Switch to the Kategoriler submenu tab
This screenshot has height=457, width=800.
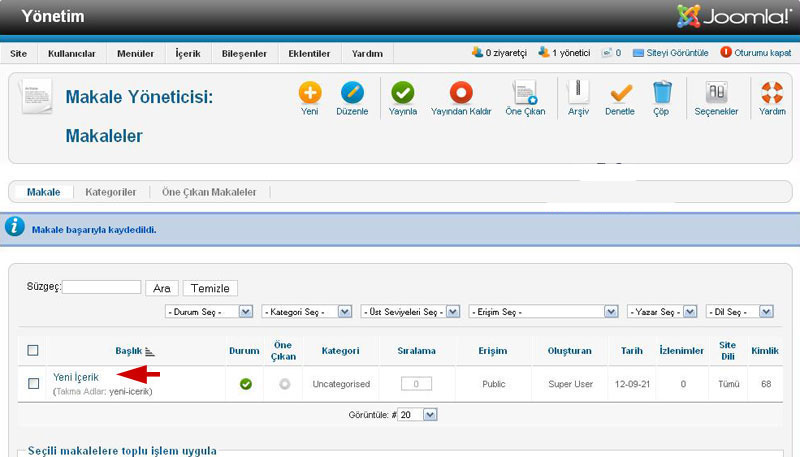tap(111, 192)
